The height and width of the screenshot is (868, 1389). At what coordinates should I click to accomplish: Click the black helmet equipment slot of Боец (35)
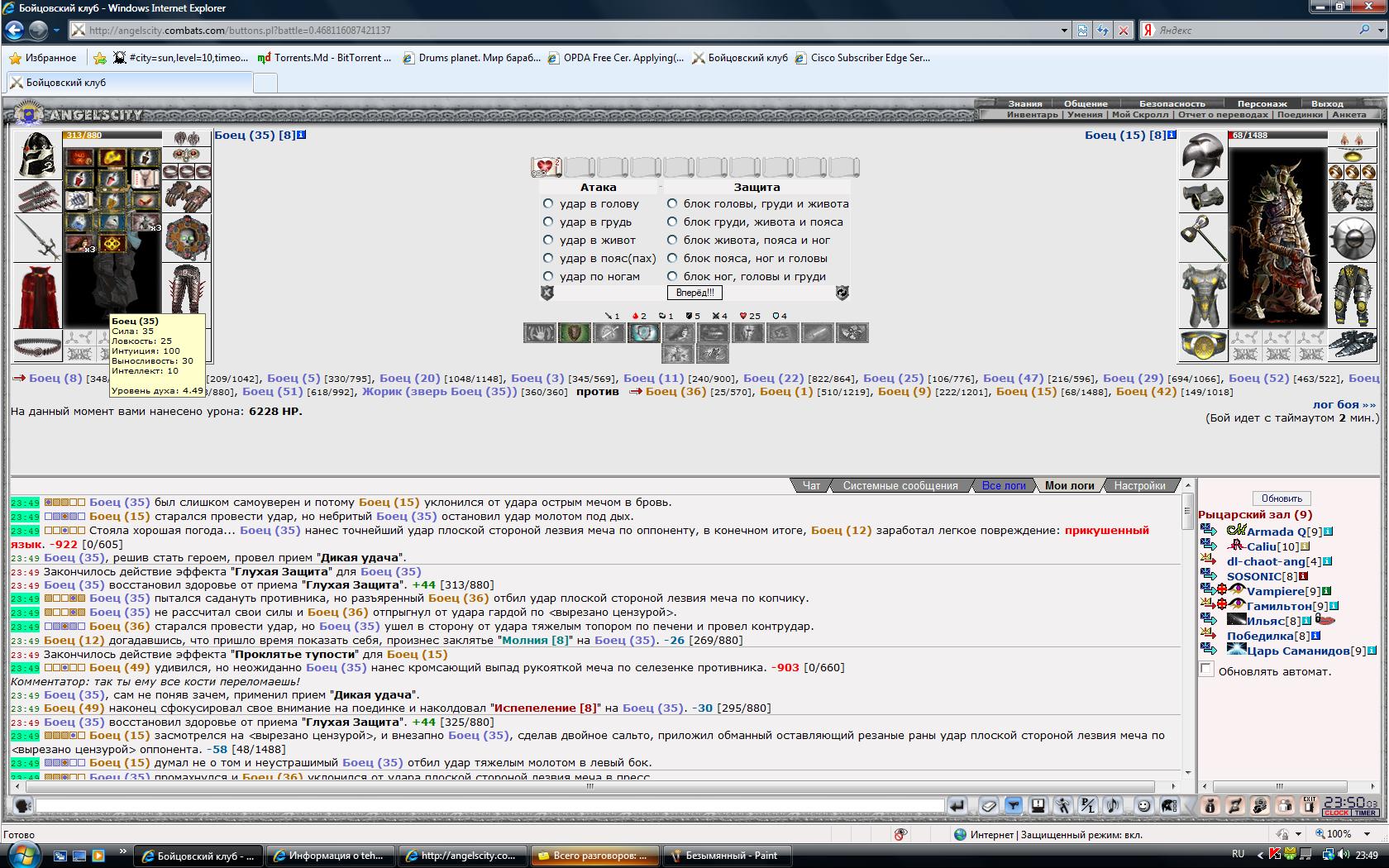(37, 155)
